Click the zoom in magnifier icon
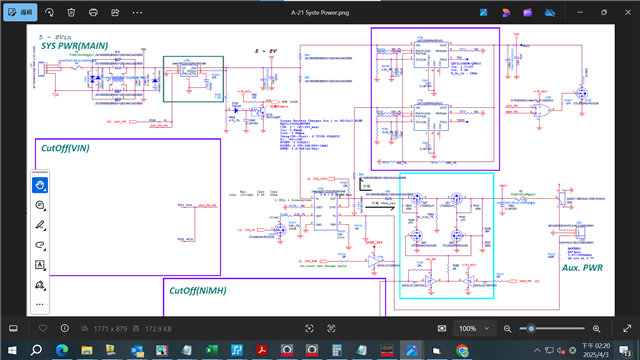Image resolution: width=640 pixels, height=360 pixels. 596,329
